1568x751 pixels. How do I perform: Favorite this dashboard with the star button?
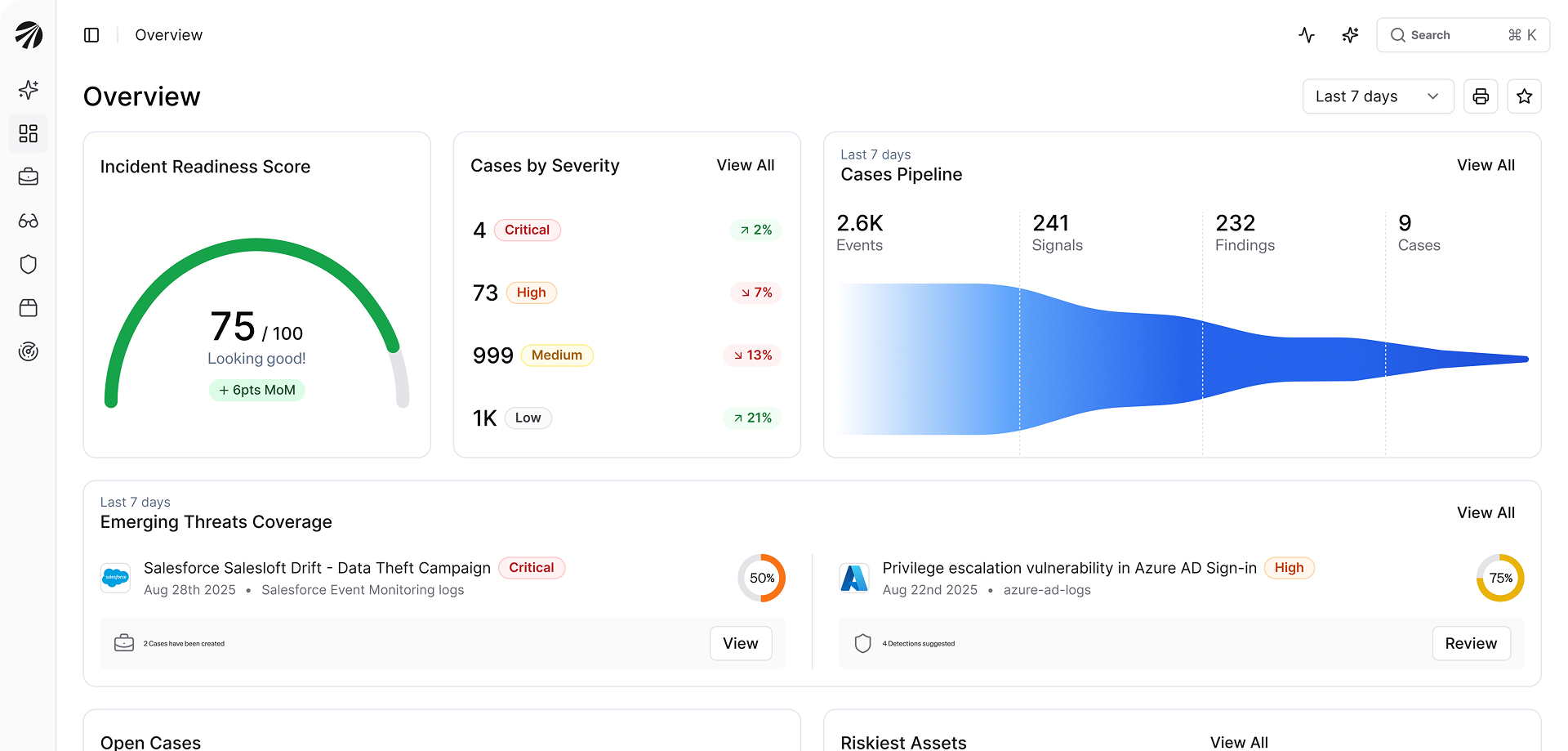1524,96
